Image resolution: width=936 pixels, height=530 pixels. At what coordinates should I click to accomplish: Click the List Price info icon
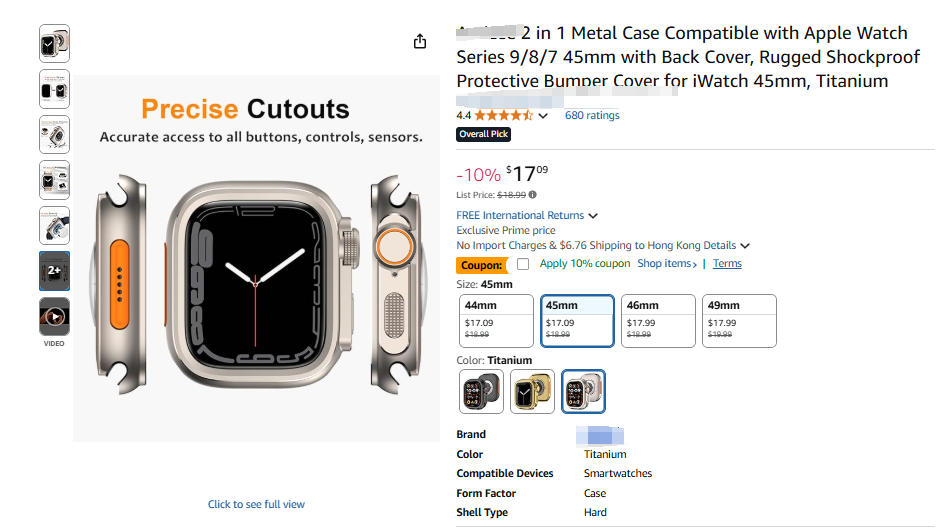(532, 195)
